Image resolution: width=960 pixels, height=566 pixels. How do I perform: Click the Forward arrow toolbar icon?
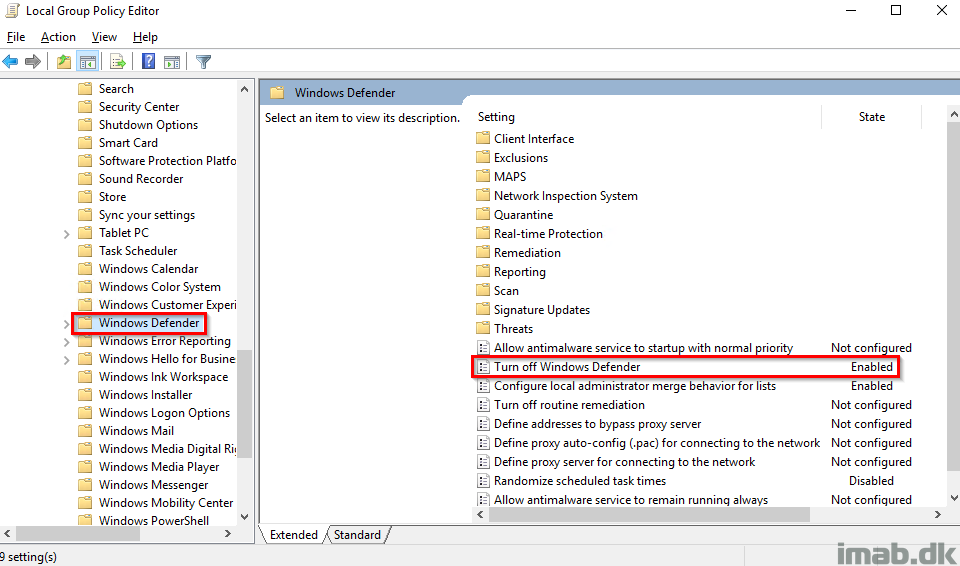[x=33, y=61]
